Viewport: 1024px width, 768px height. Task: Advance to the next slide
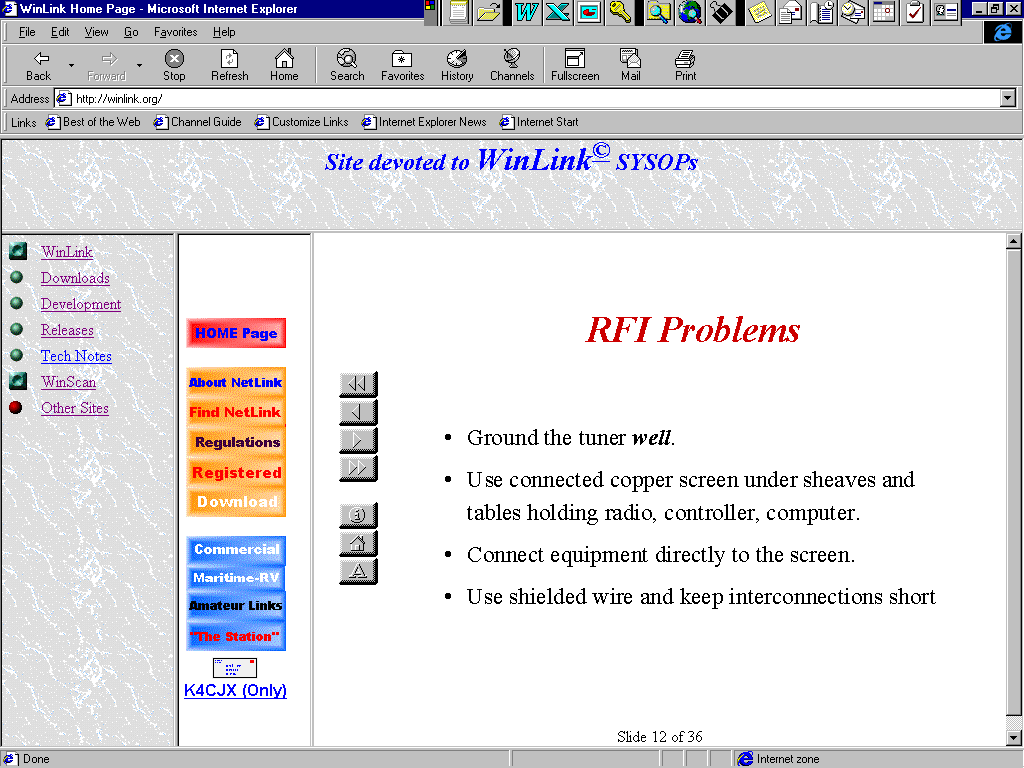358,441
